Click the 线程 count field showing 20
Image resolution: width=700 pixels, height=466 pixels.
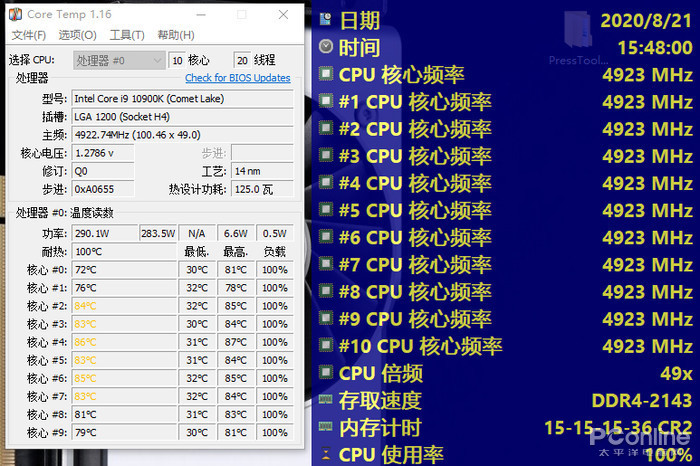click(242, 60)
